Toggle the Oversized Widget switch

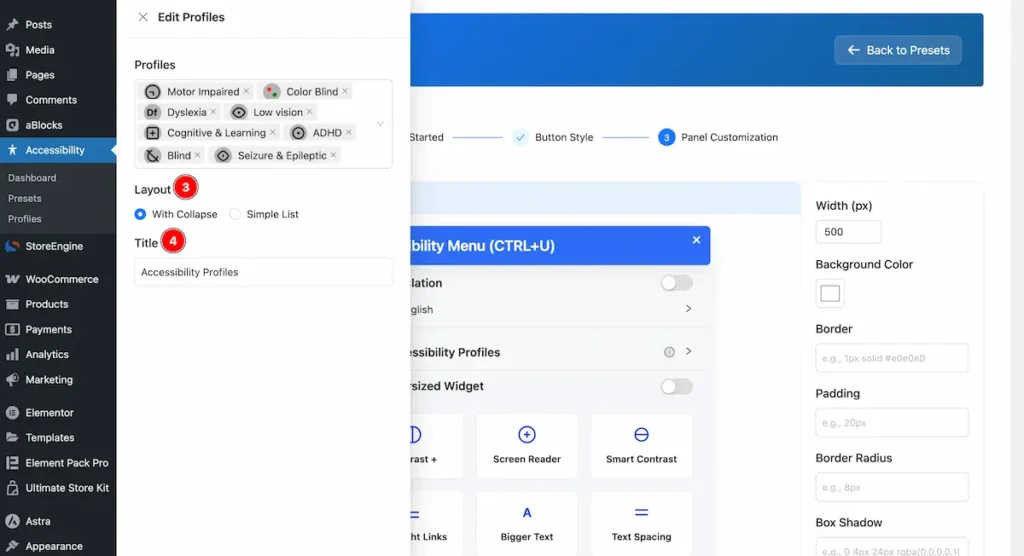(x=676, y=386)
